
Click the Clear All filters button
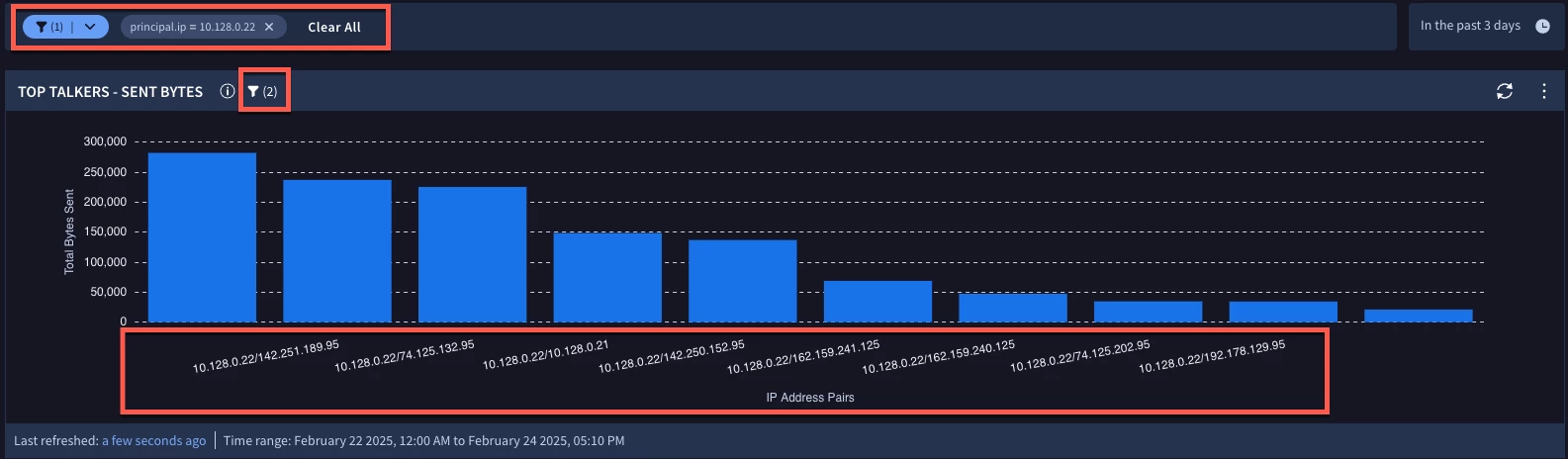[334, 27]
